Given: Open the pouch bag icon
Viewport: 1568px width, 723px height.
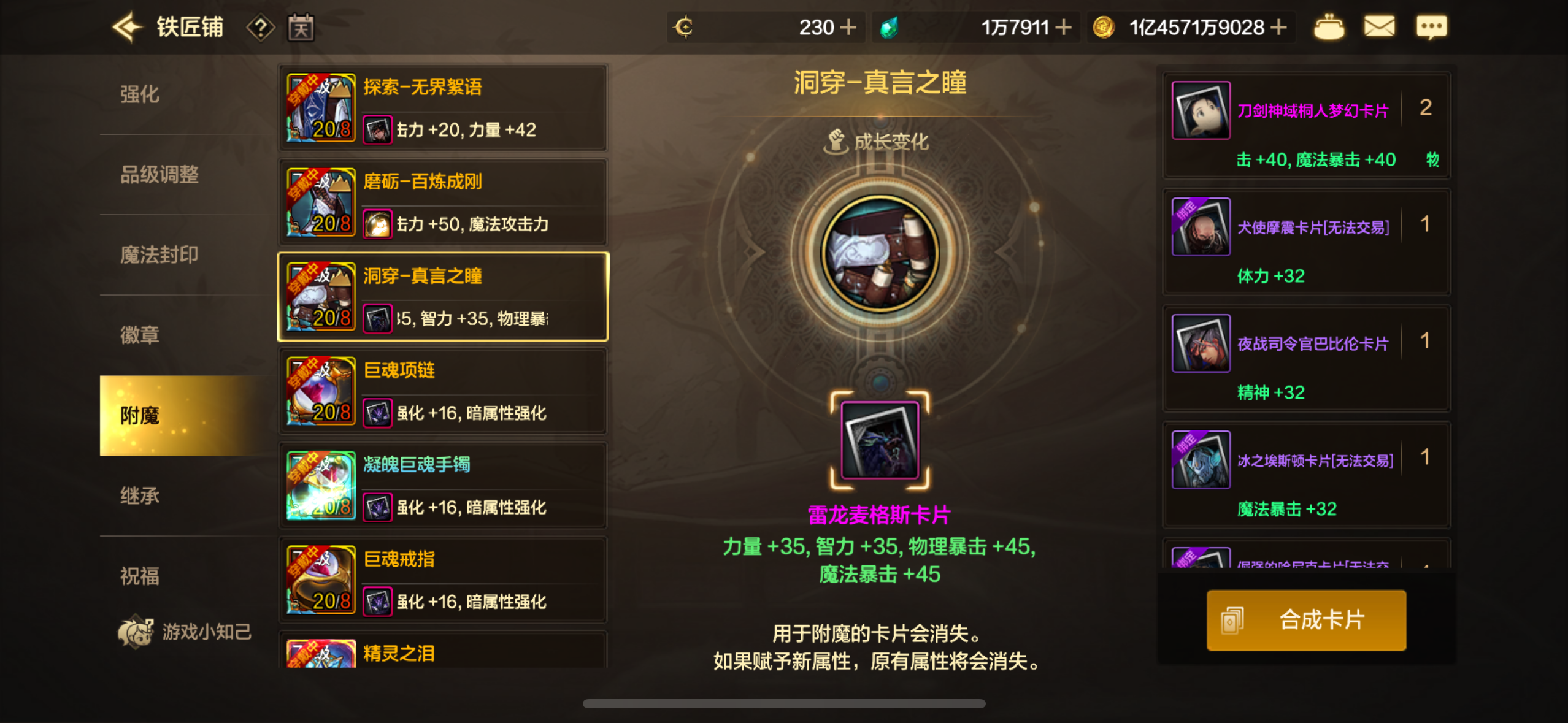Looking at the screenshot, I should (x=1329, y=28).
